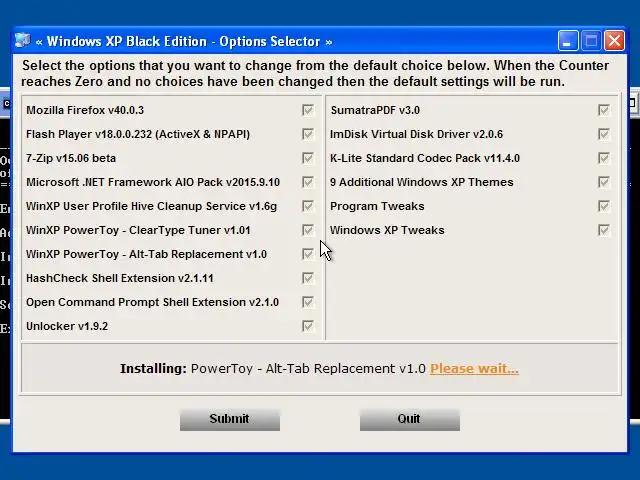
Task: Click the 'WinXP User Profile Hive Cleanup Service v1.6g' label
Action: click(151, 207)
